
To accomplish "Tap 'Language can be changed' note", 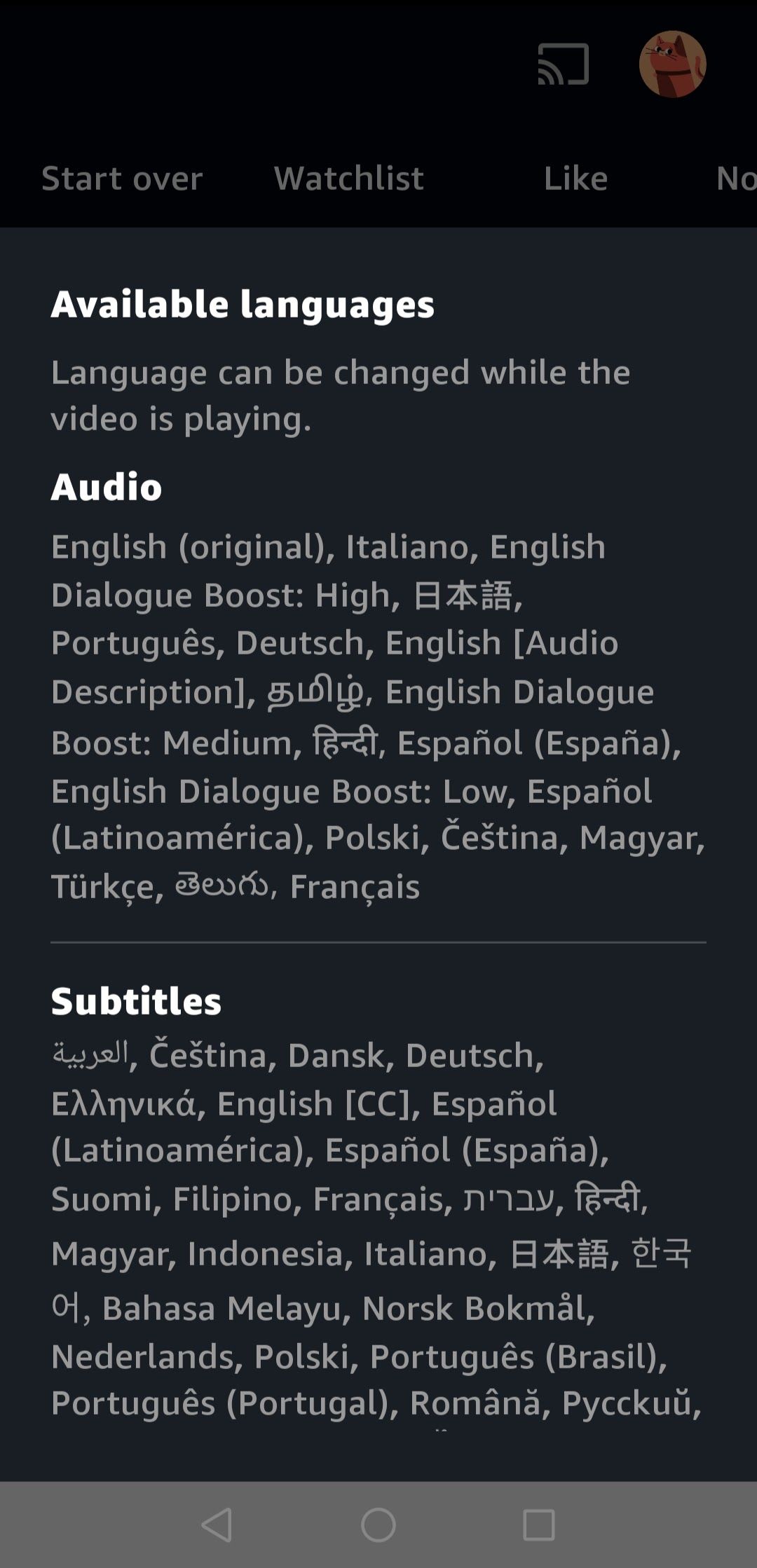I will coord(340,395).
